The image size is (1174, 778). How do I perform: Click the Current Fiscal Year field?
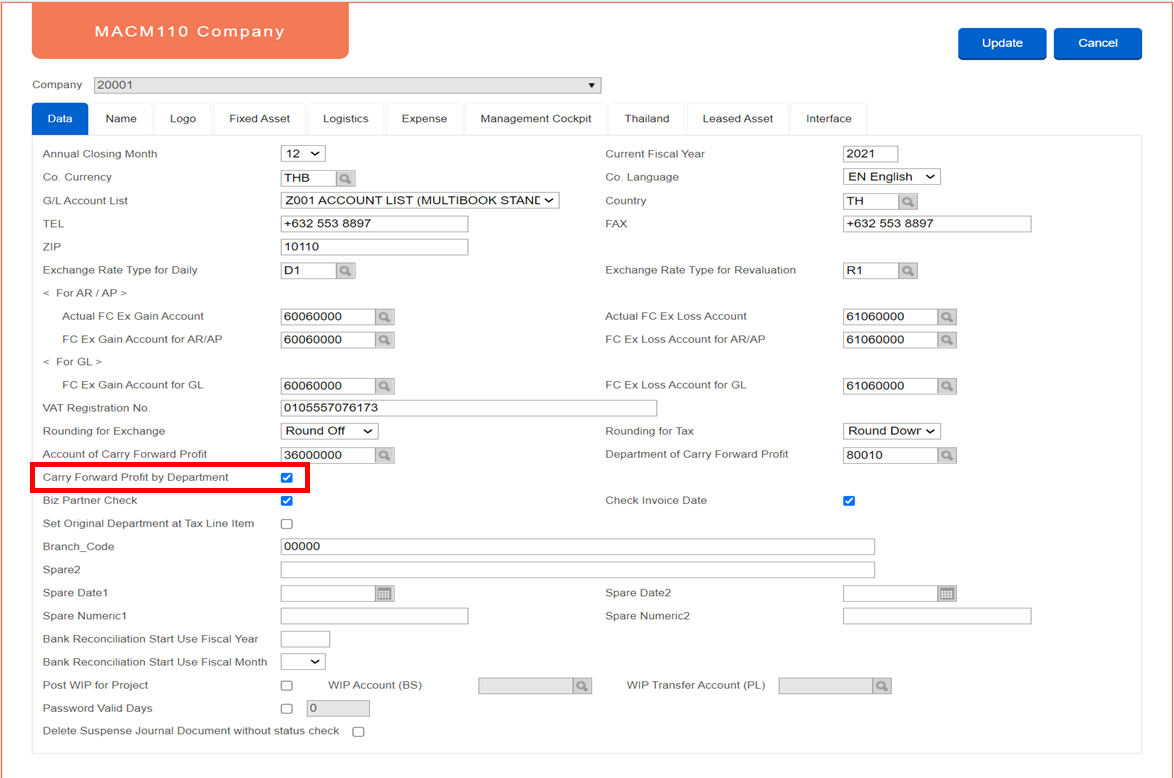tap(870, 154)
